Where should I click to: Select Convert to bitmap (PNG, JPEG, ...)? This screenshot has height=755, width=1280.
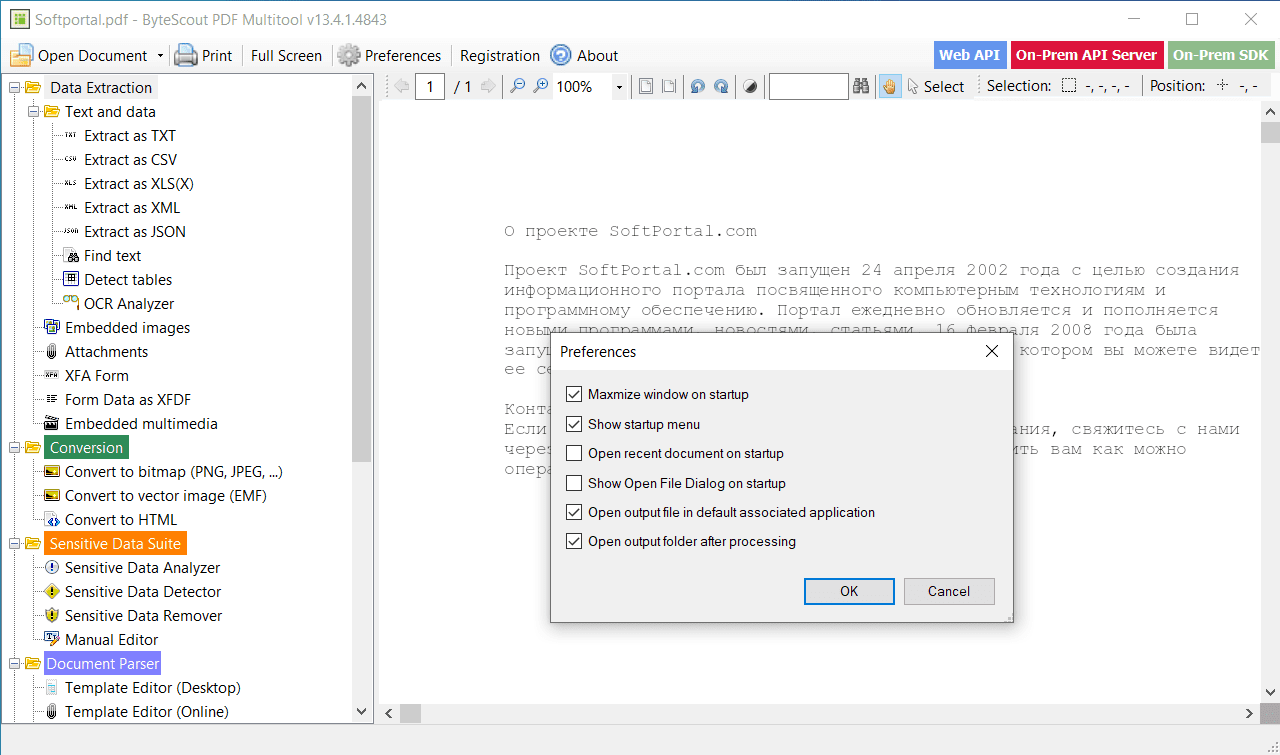174,472
